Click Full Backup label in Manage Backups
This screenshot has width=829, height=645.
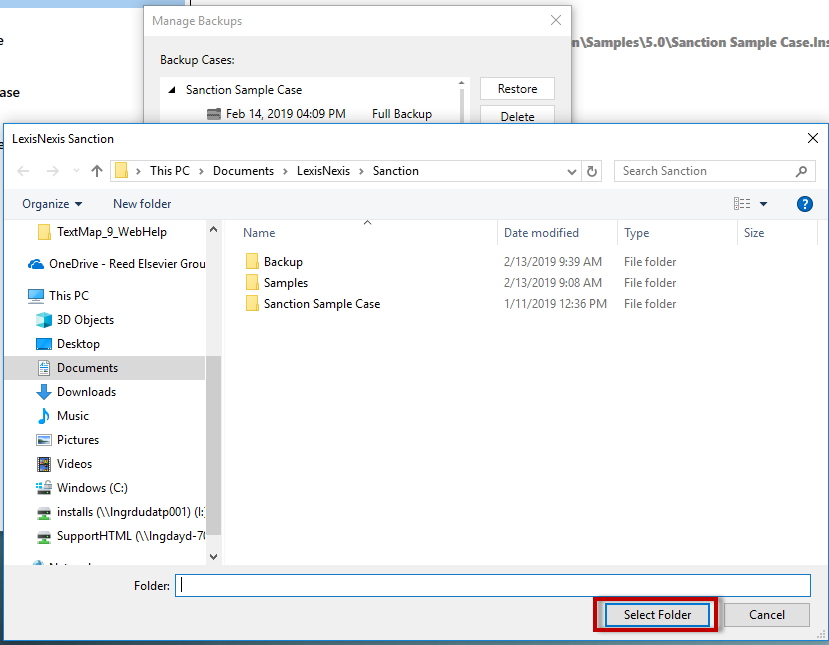[x=402, y=114]
